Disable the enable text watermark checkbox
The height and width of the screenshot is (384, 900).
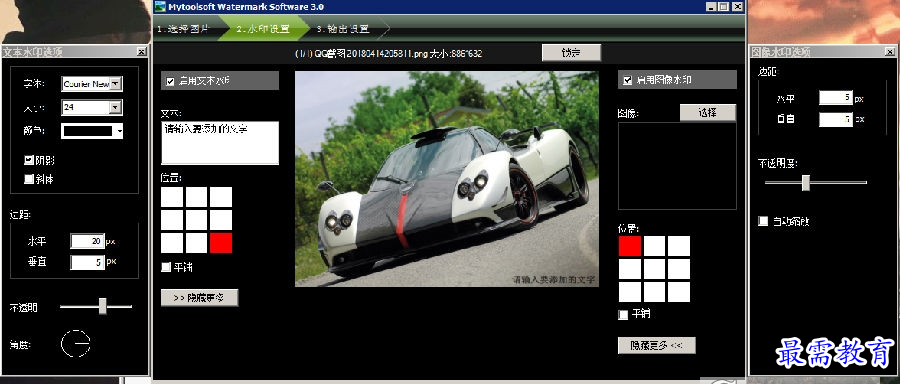point(170,81)
